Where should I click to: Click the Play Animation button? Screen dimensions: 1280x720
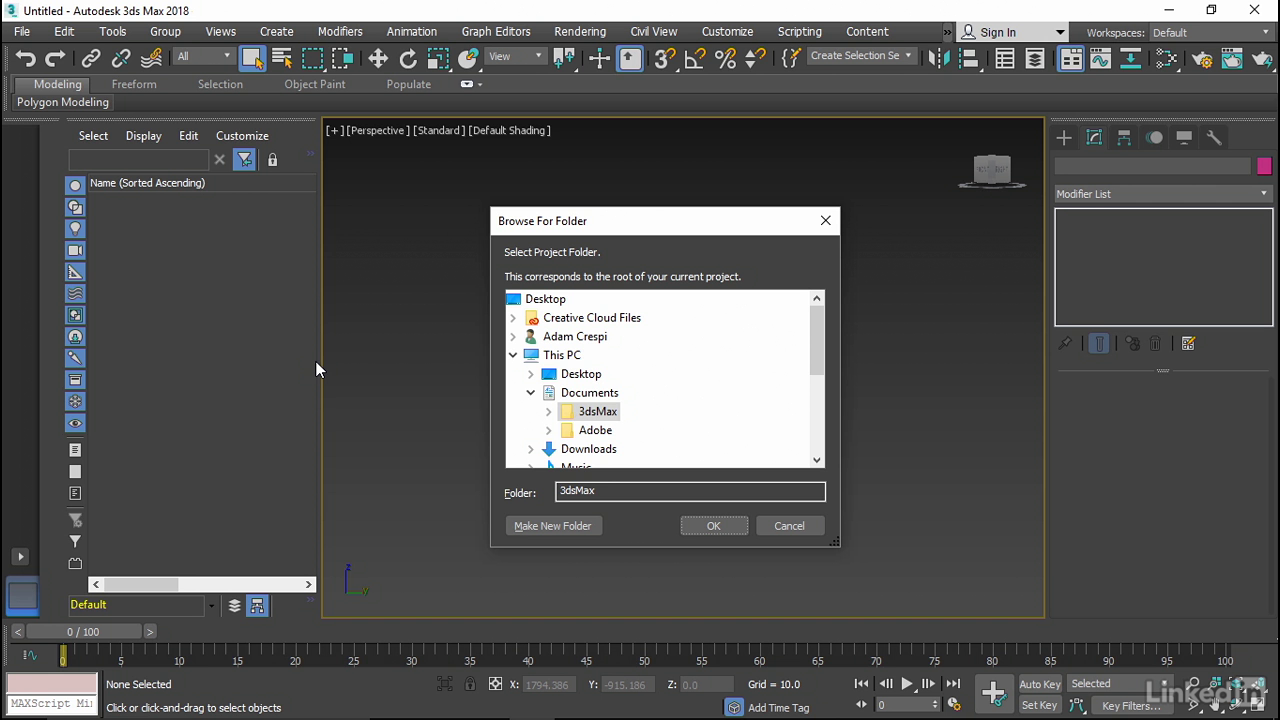pos(908,684)
